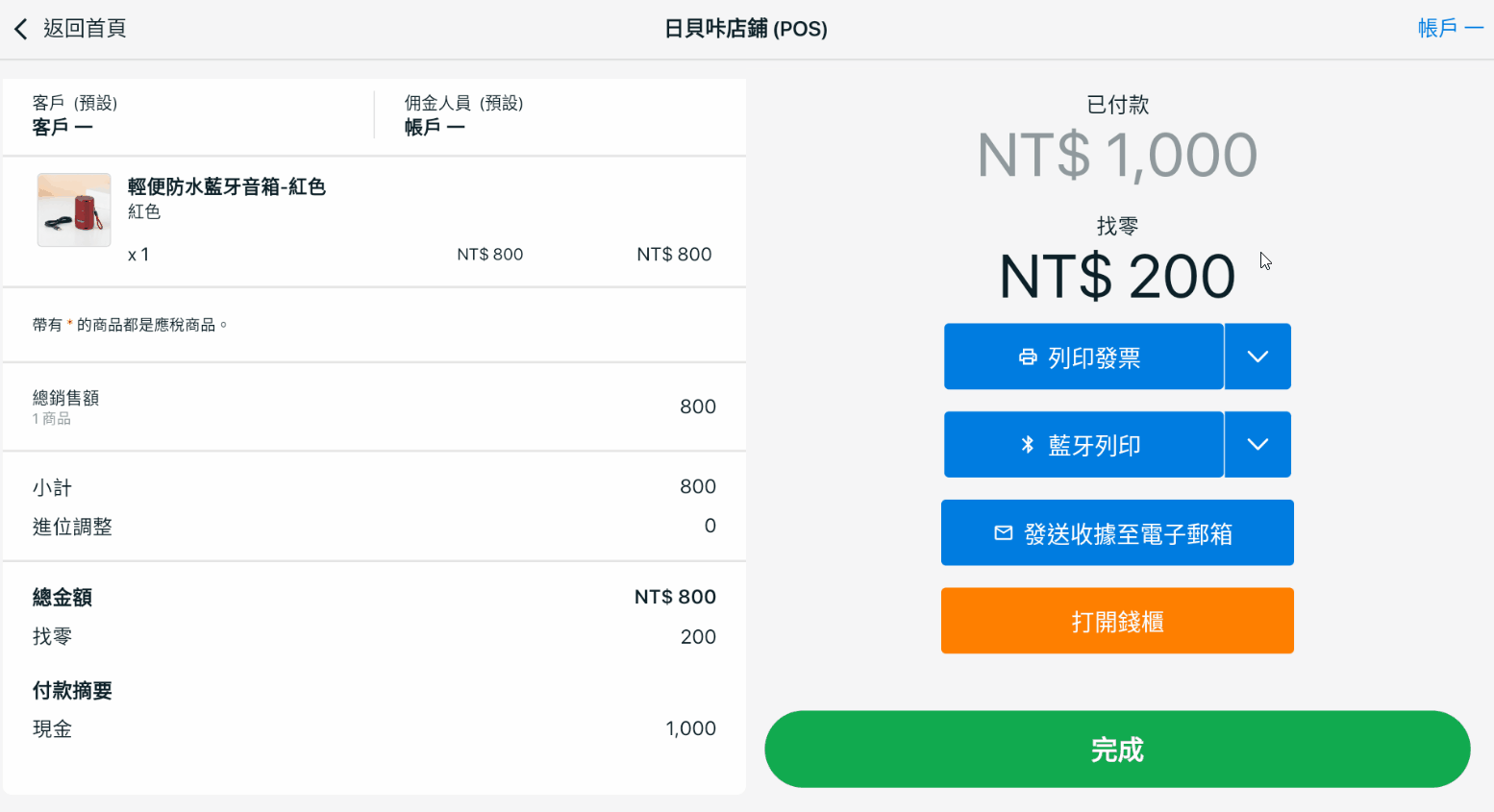The width and height of the screenshot is (1494, 812).
Task: Open the 帳戶 menu at top right
Action: [x=1450, y=29]
